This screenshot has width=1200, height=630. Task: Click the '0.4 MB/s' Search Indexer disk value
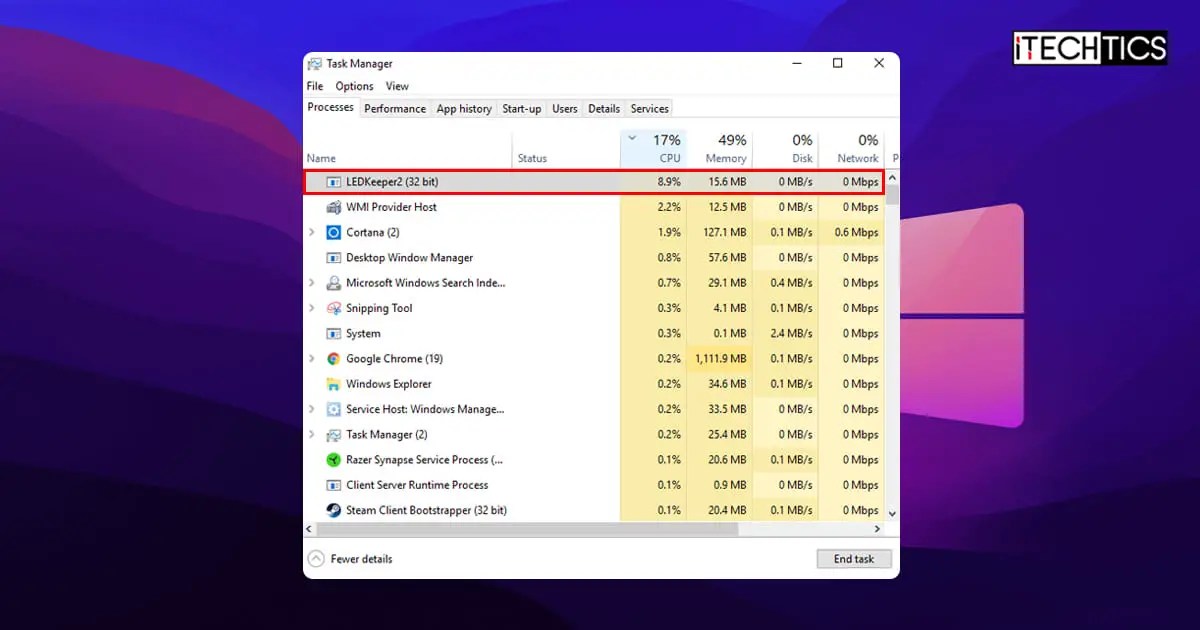pos(792,283)
